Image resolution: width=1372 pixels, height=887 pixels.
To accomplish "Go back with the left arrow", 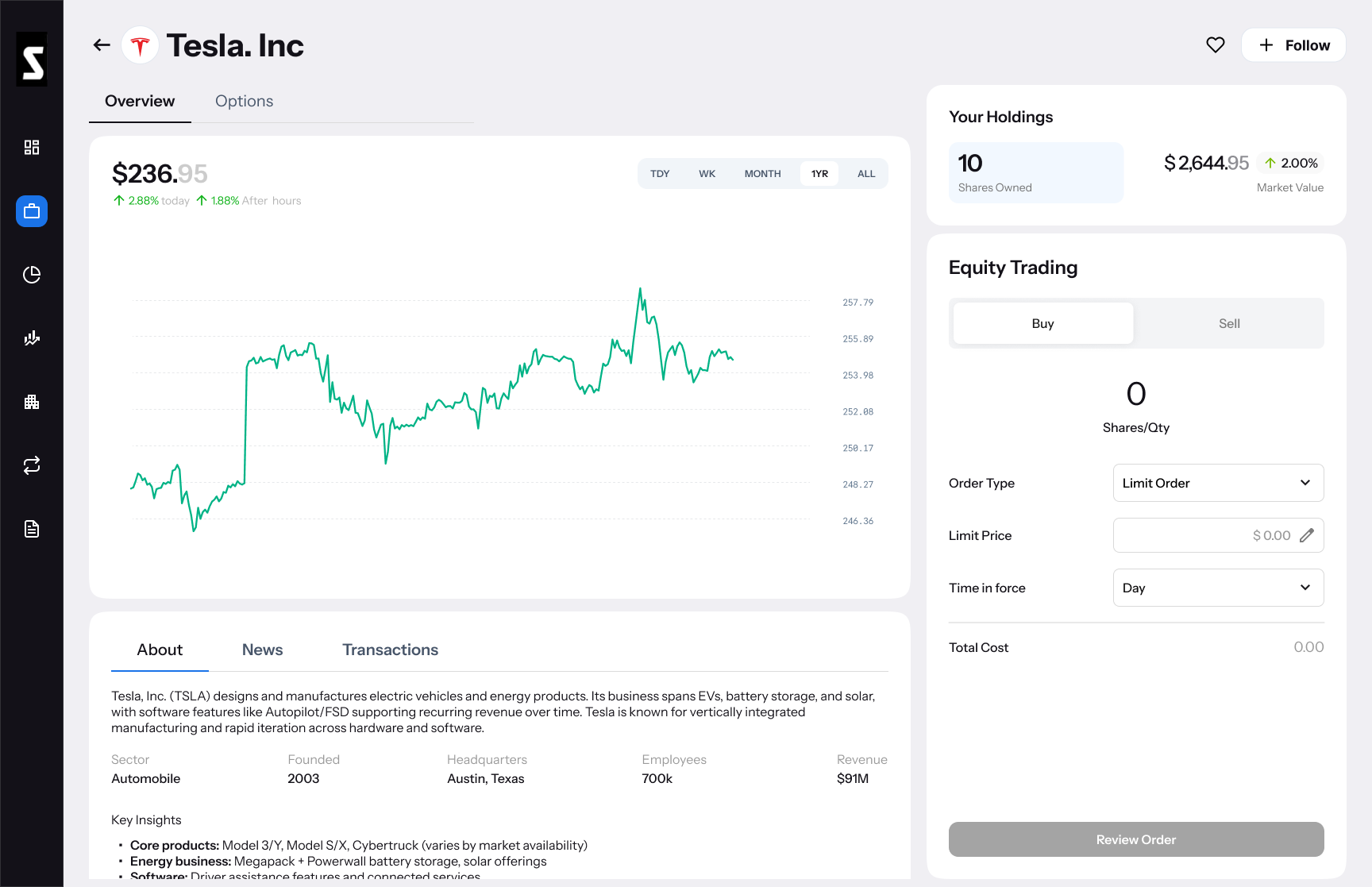I will pos(102,45).
